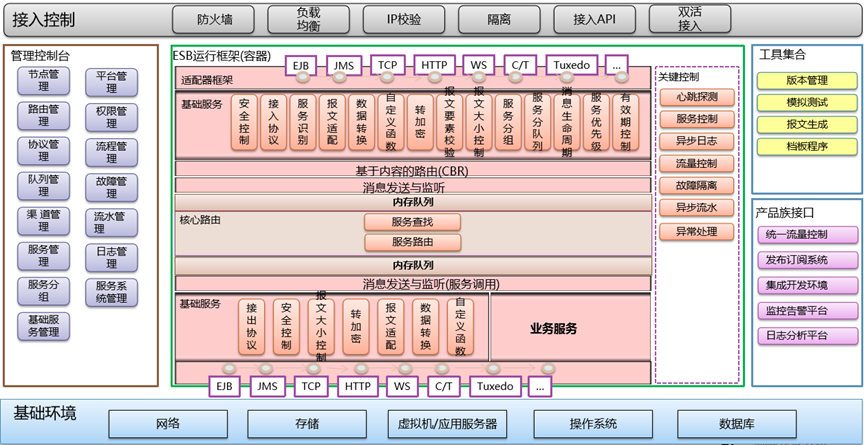Click the IP校验 box
This screenshot has height=445, width=864.
tap(404, 20)
